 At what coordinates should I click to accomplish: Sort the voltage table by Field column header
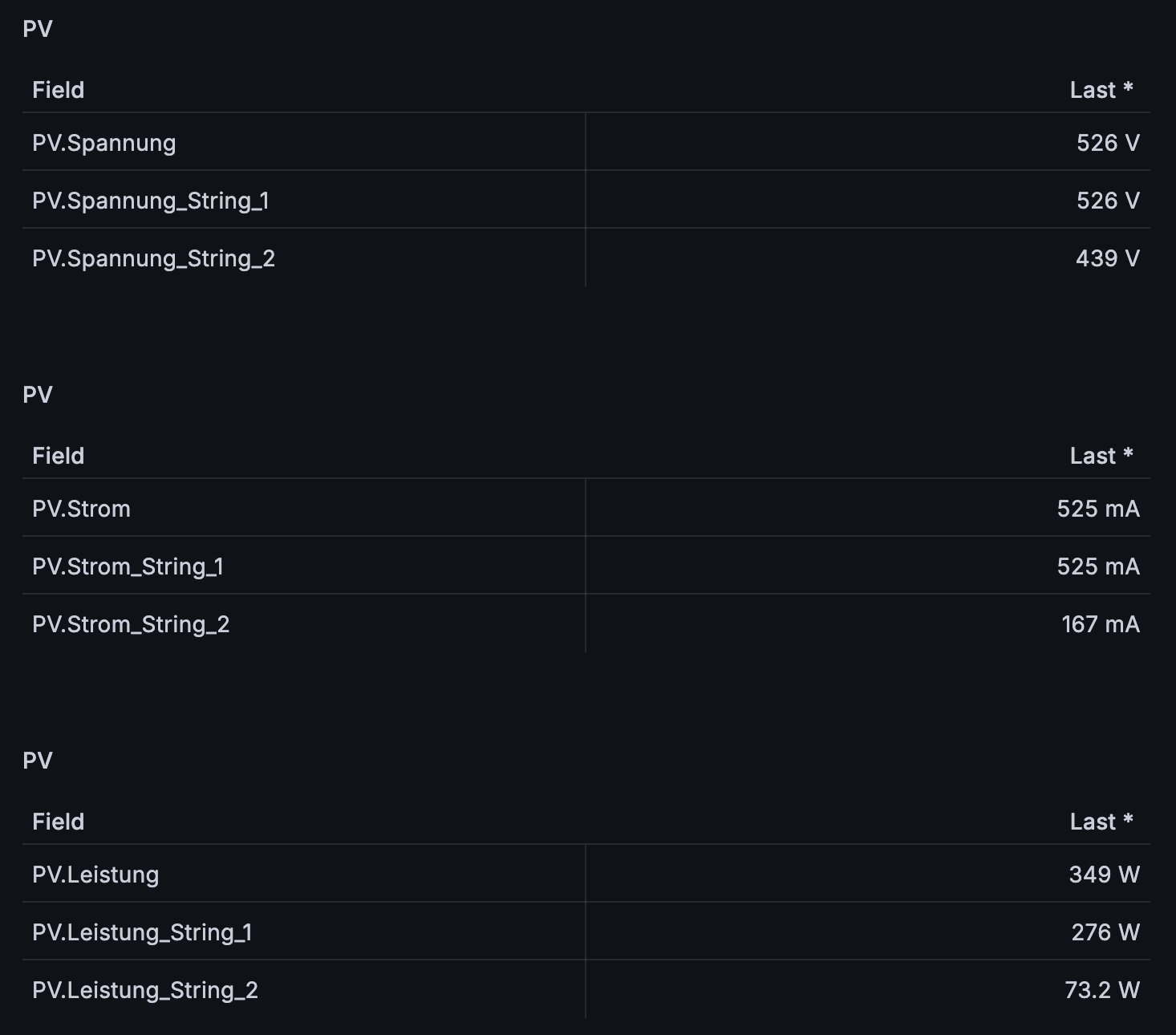pyautogui.click(x=59, y=91)
